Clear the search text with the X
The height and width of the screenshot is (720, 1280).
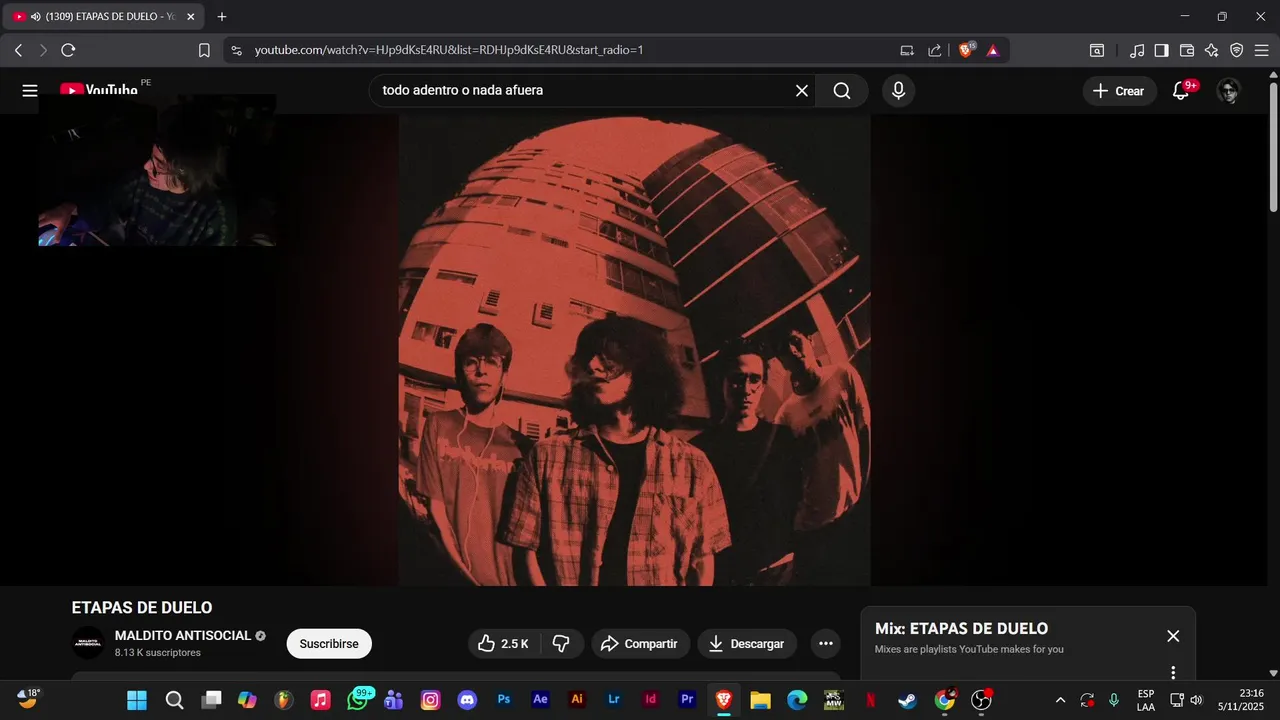click(802, 91)
